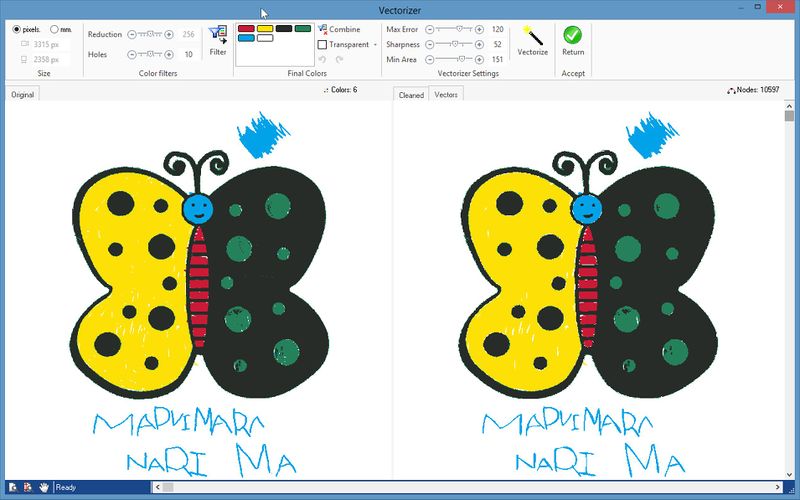Click the green Return checkmark icon

(573, 36)
